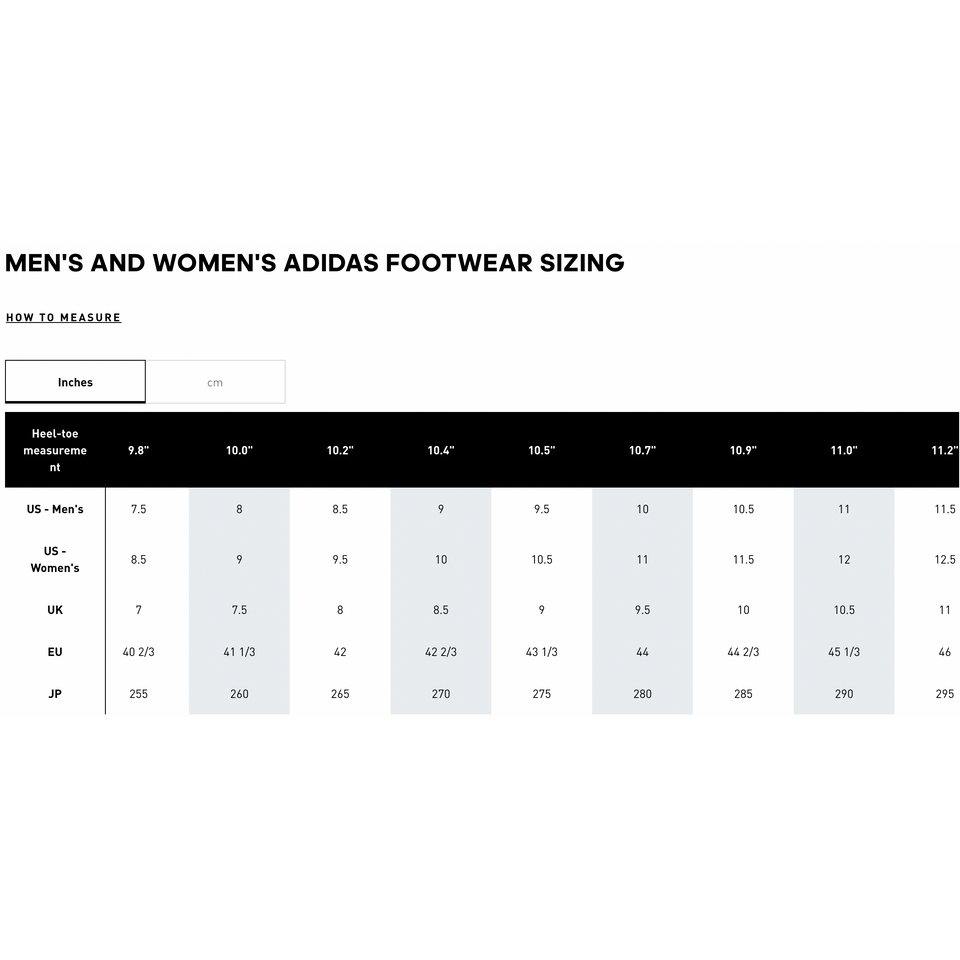
Task: Select EU size 42 2/3 cell
Action: [x=441, y=652]
